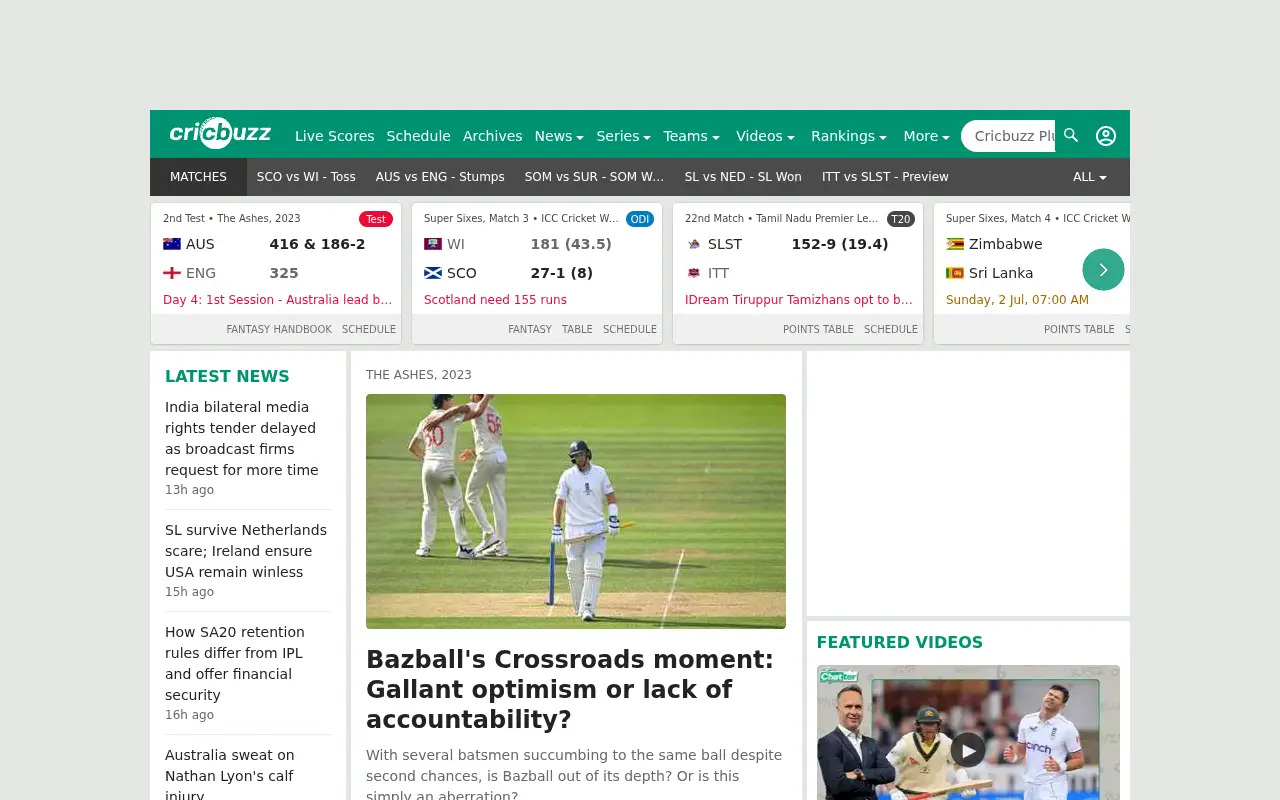
Task: Open Archives in the navigation bar
Action: click(492, 136)
